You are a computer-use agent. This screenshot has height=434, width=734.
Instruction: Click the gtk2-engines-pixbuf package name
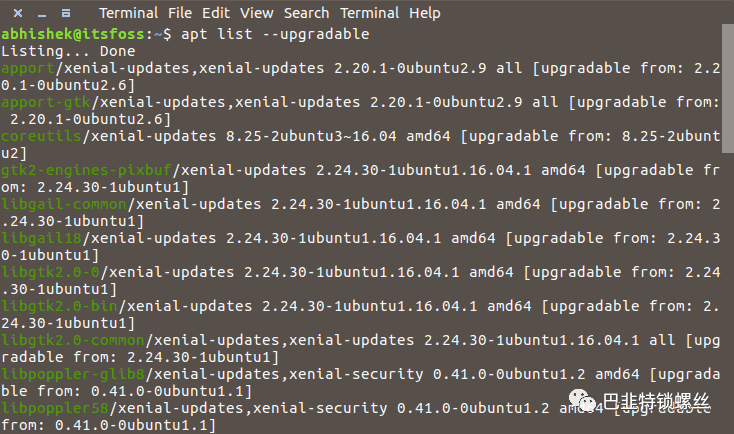click(86, 170)
